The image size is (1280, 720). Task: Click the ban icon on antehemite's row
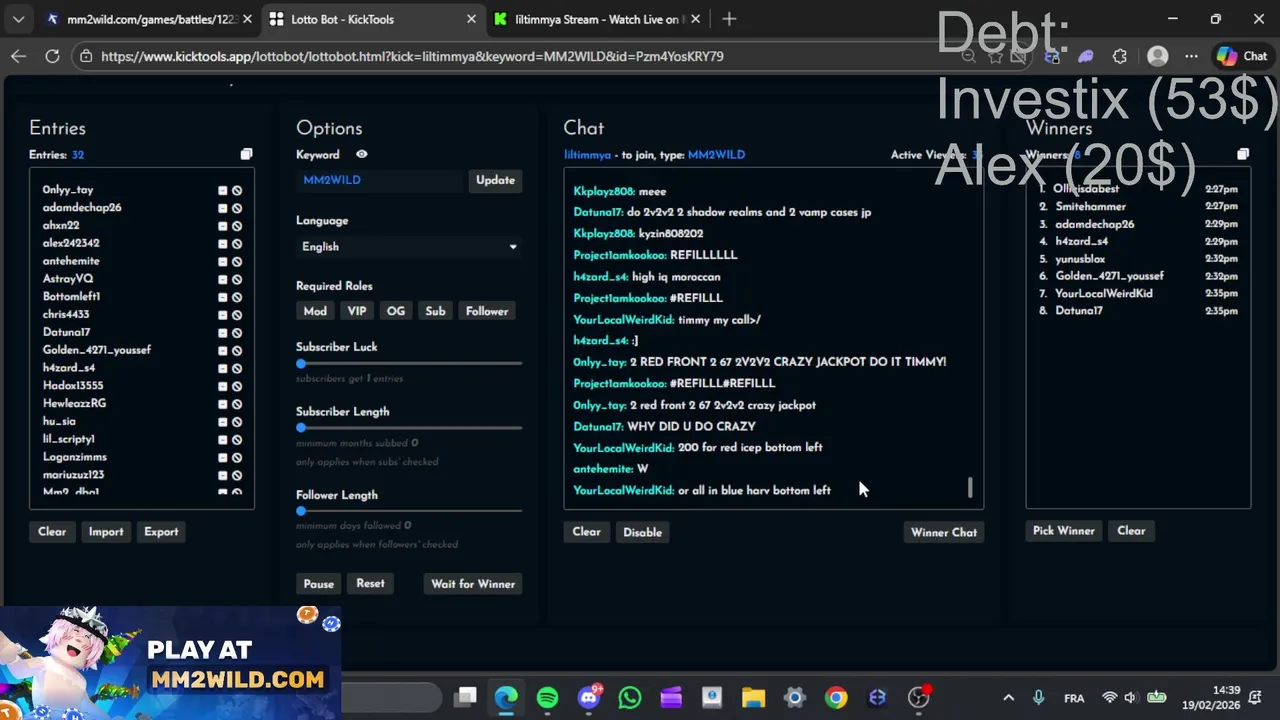237,261
